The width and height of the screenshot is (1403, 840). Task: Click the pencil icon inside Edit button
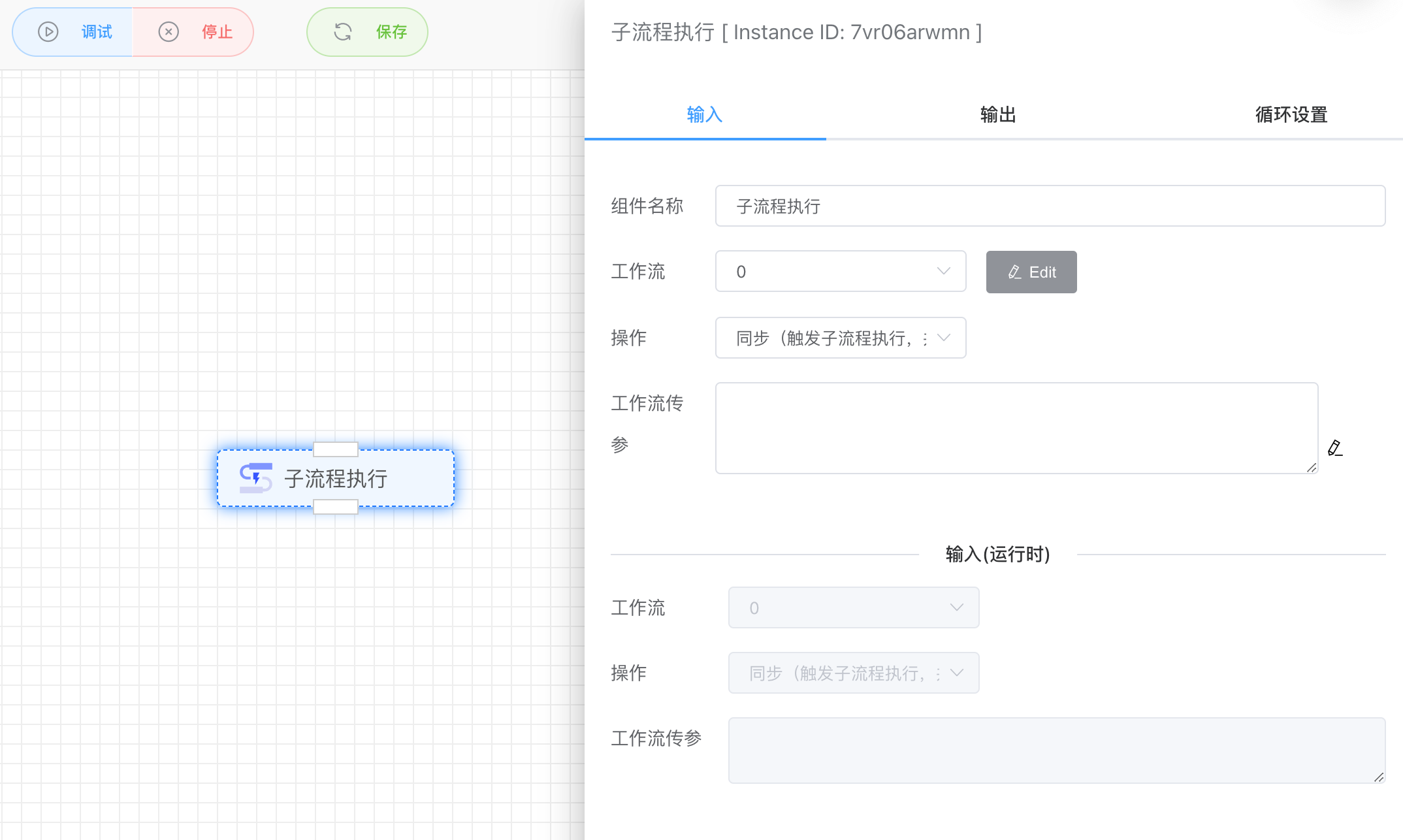point(1014,272)
